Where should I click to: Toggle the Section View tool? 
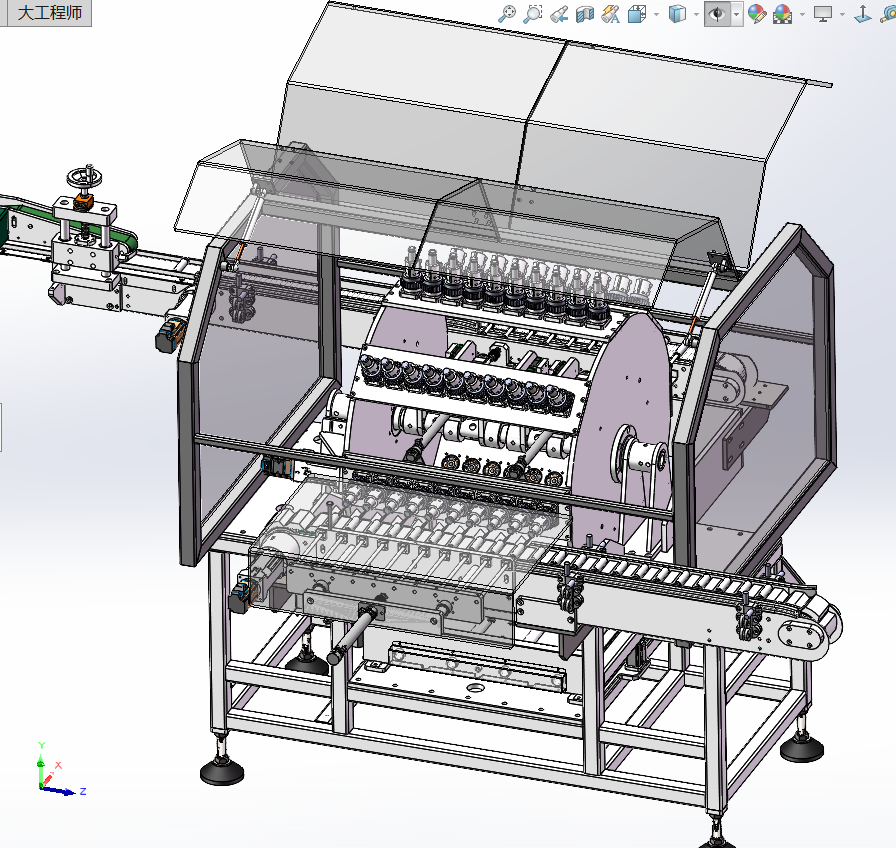pyautogui.click(x=586, y=13)
